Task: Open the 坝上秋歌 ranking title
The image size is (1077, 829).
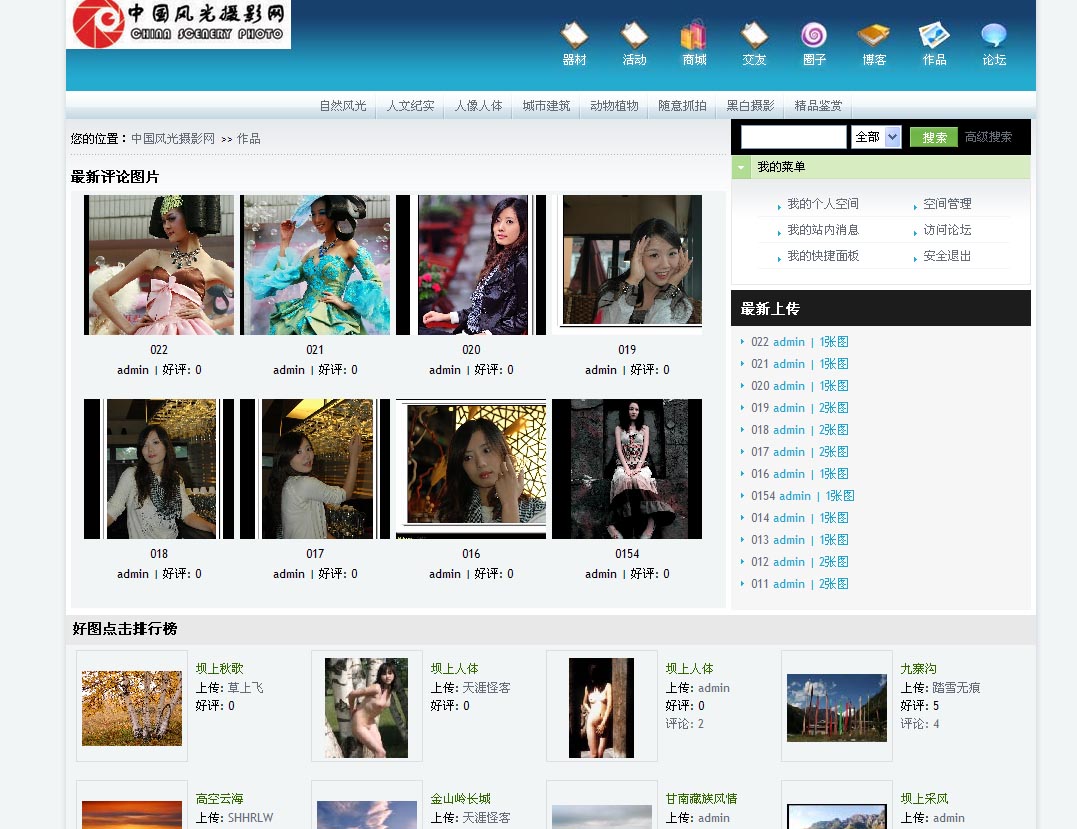Action: click(x=219, y=668)
